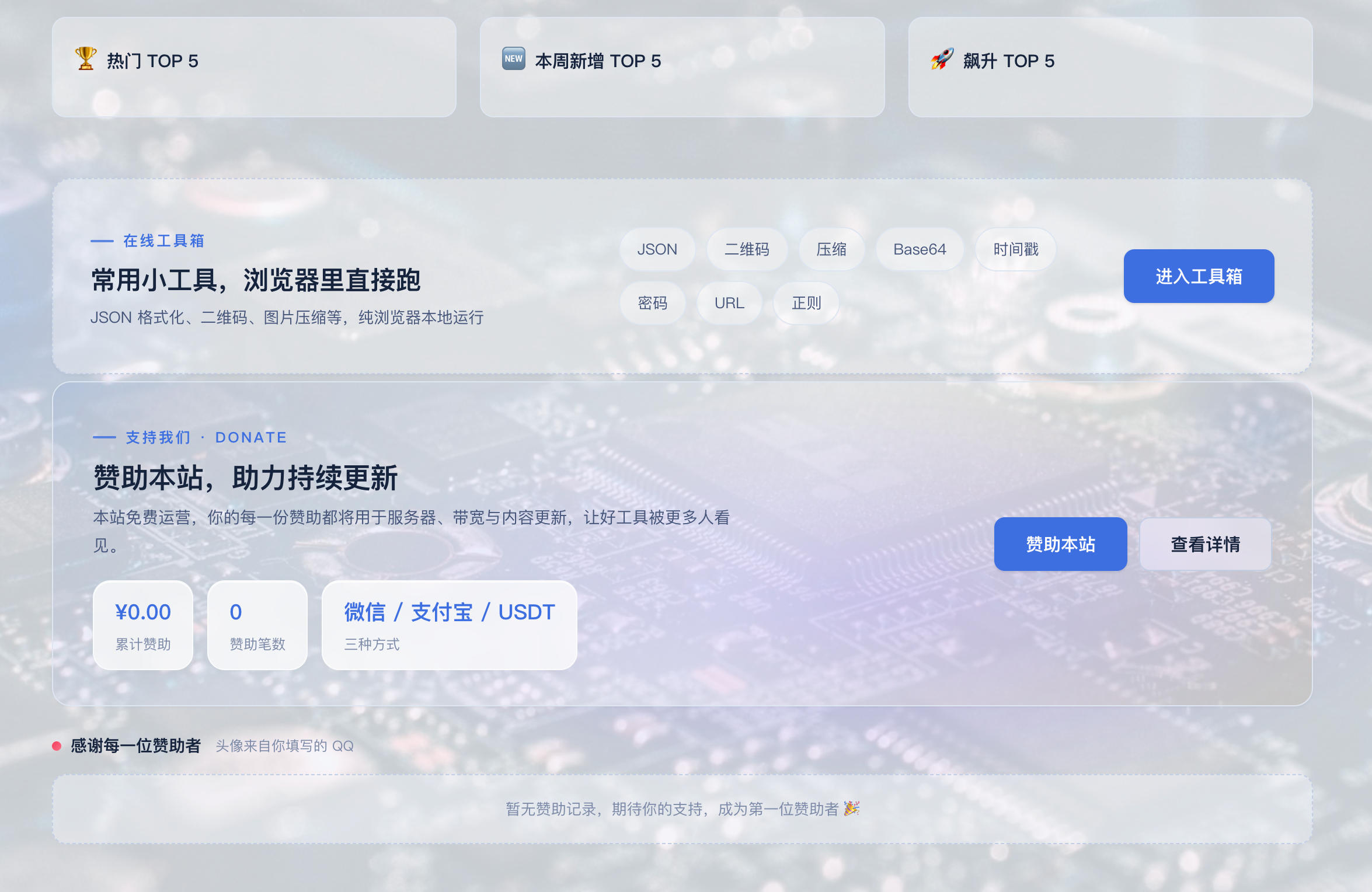This screenshot has width=1372, height=892.
Task: Open the 热门 TOP 5 heading
Action: [x=152, y=61]
